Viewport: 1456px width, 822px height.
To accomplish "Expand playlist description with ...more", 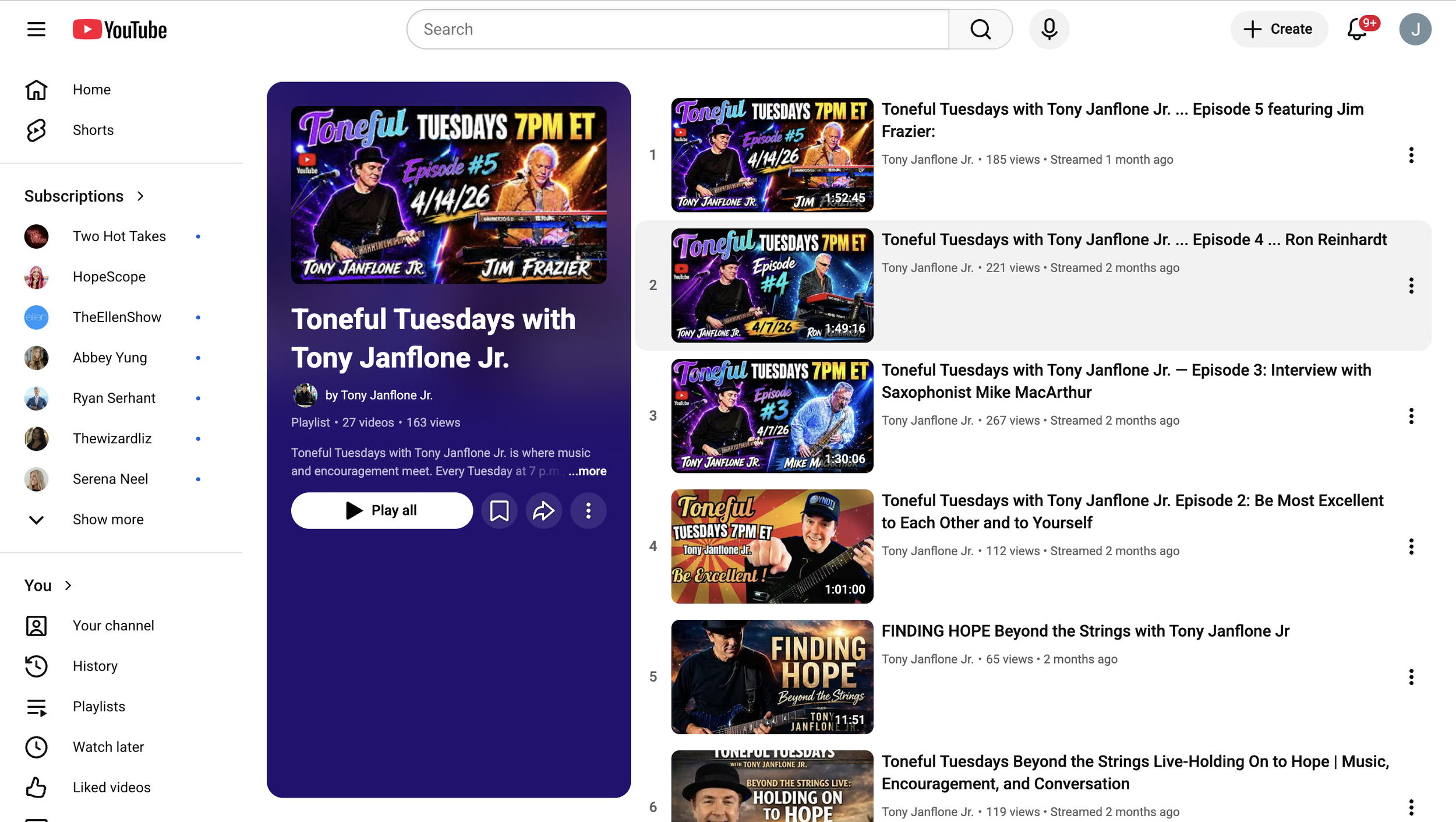I will (x=587, y=471).
